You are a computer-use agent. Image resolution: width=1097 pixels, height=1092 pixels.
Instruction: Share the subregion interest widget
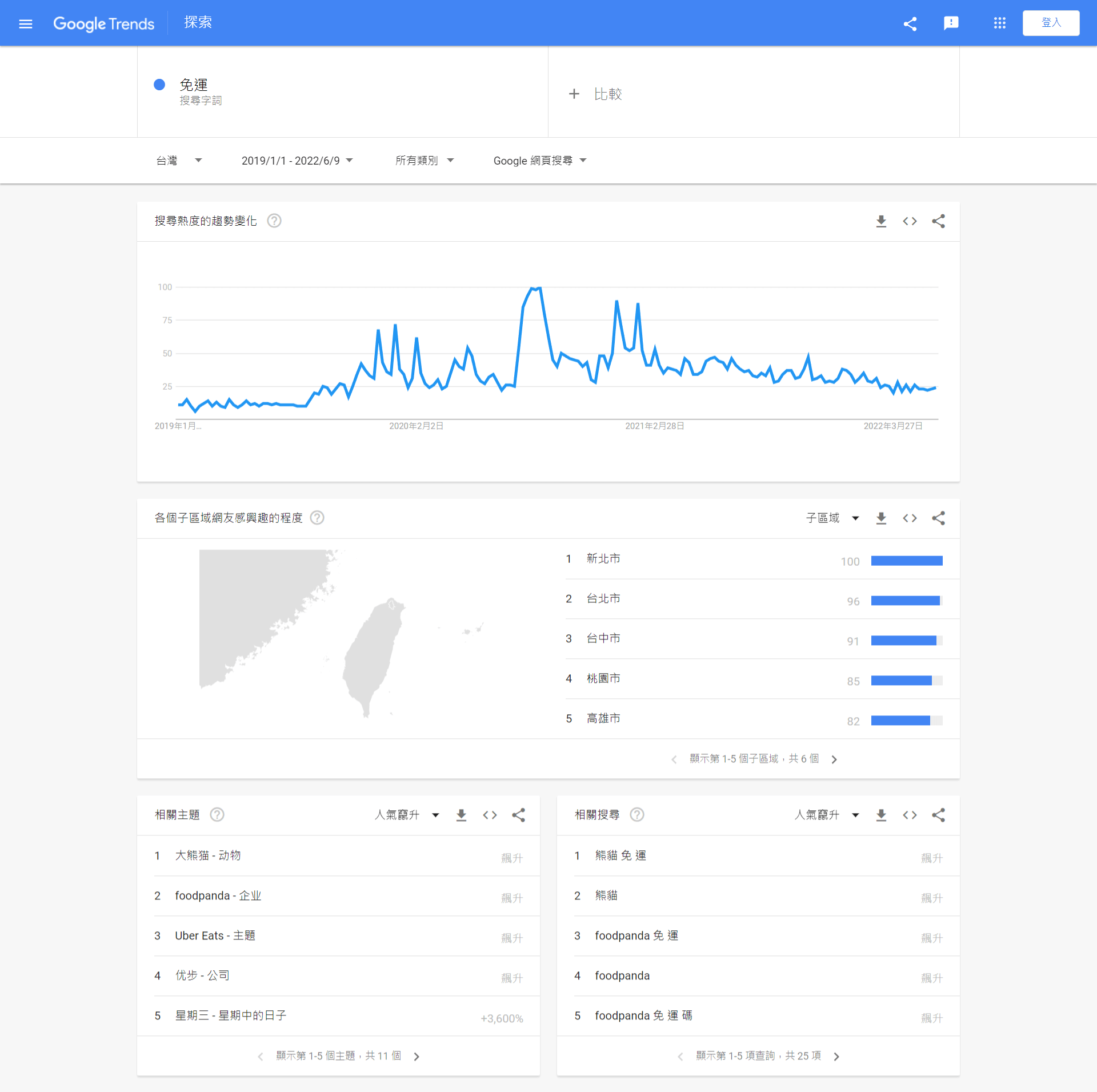pos(938,518)
